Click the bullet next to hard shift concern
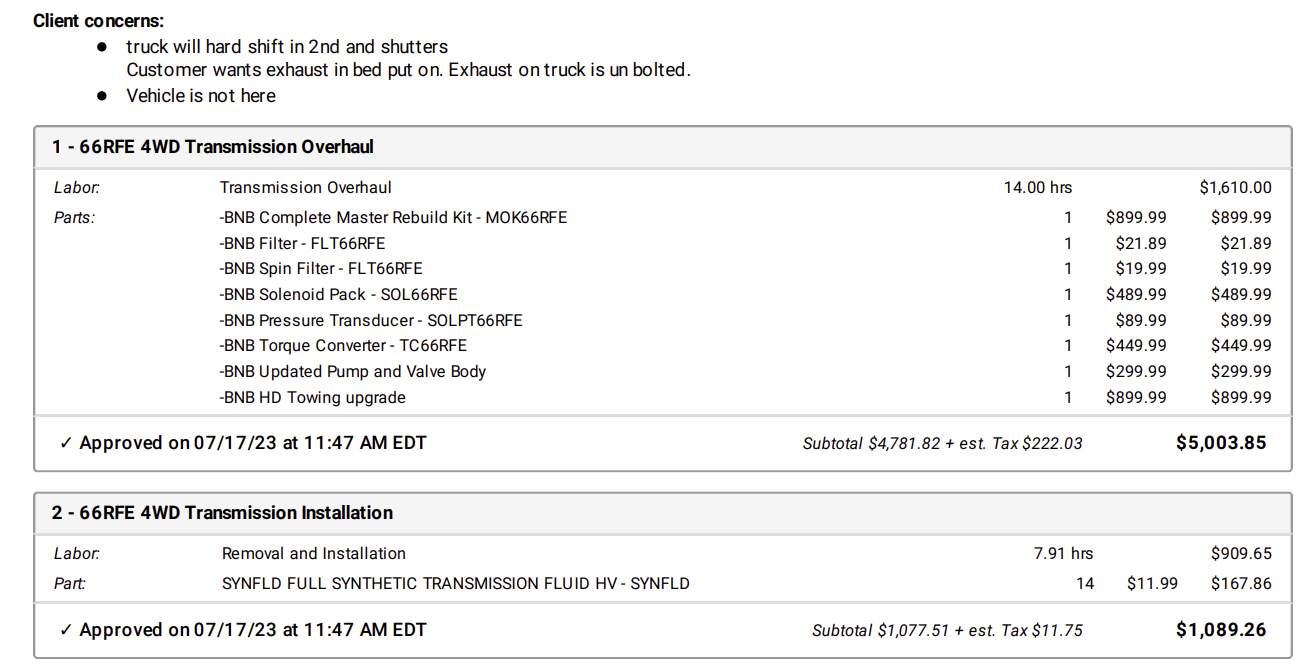This screenshot has width=1306, height=665. 102,47
